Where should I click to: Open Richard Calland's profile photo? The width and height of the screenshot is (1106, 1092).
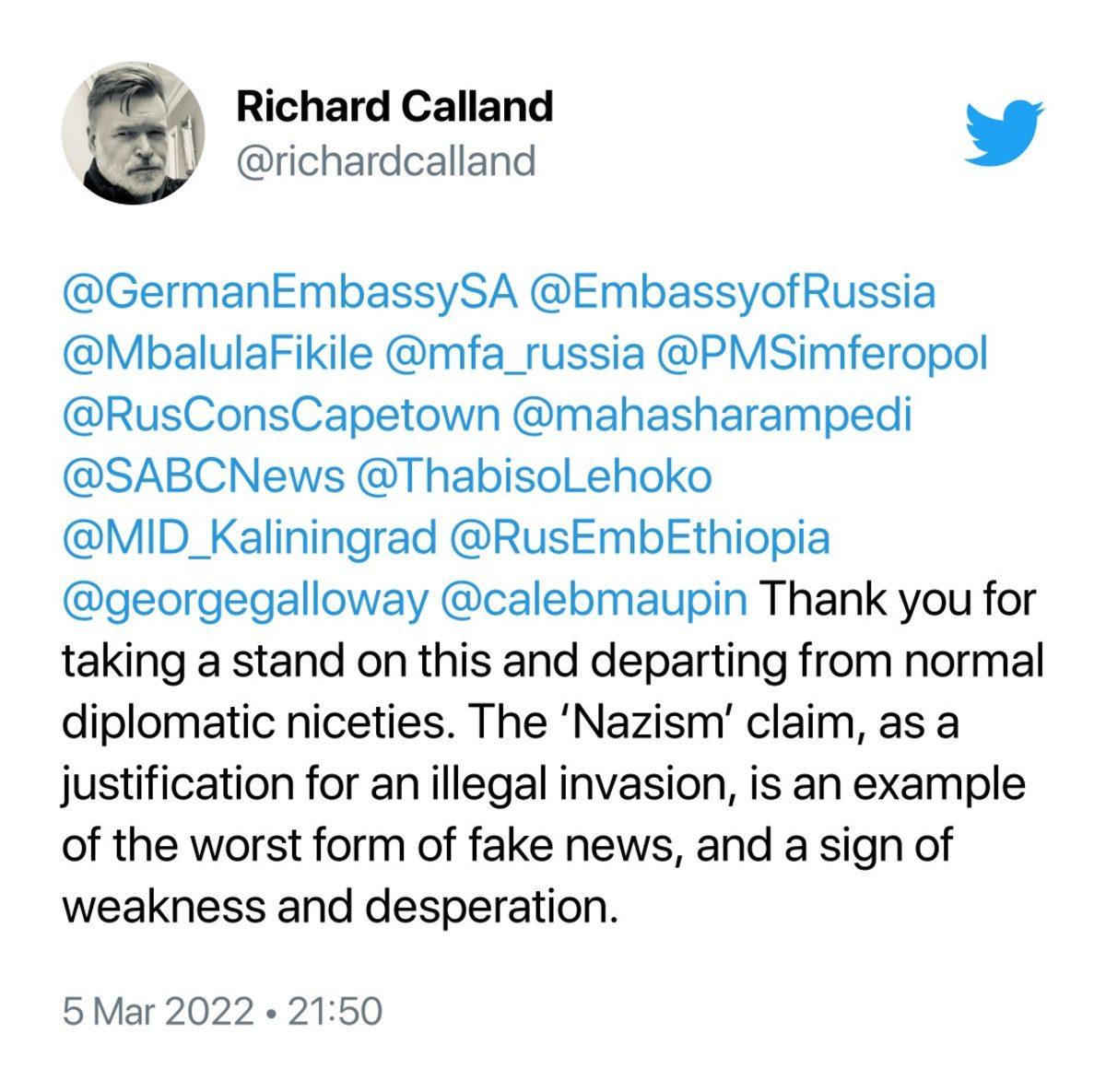[133, 133]
